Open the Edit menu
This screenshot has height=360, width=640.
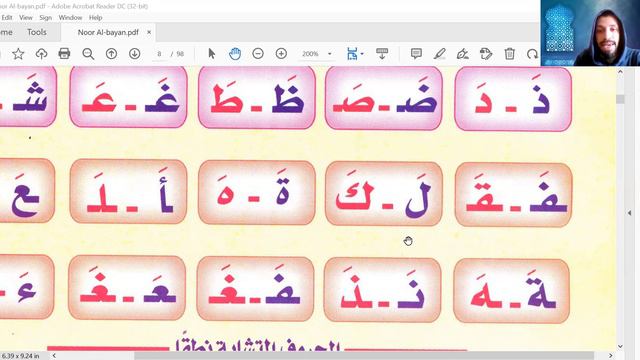point(7,18)
